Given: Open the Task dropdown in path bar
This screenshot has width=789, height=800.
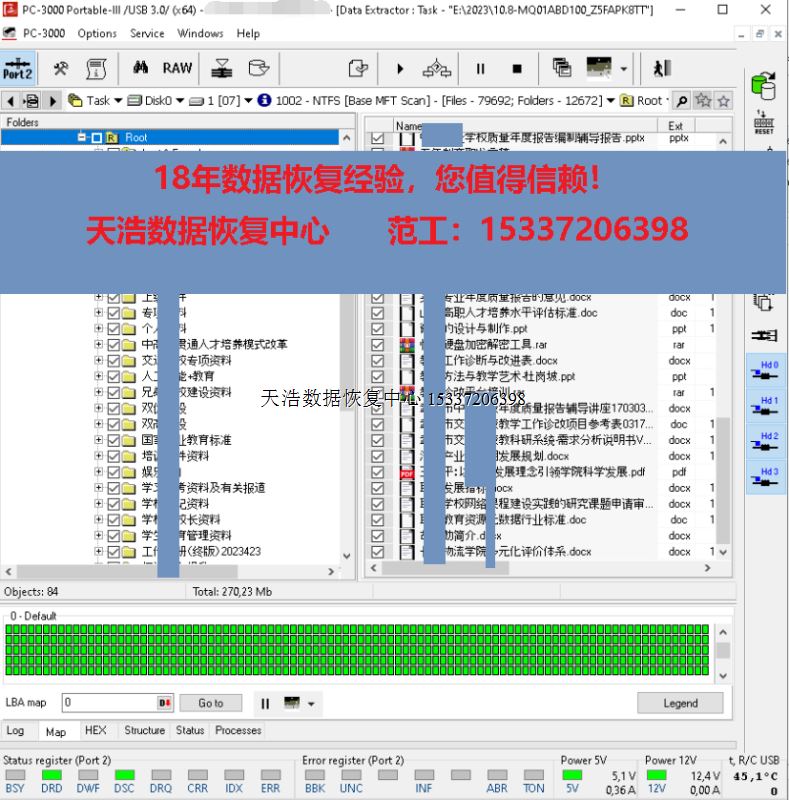Looking at the screenshot, I should click(x=118, y=100).
